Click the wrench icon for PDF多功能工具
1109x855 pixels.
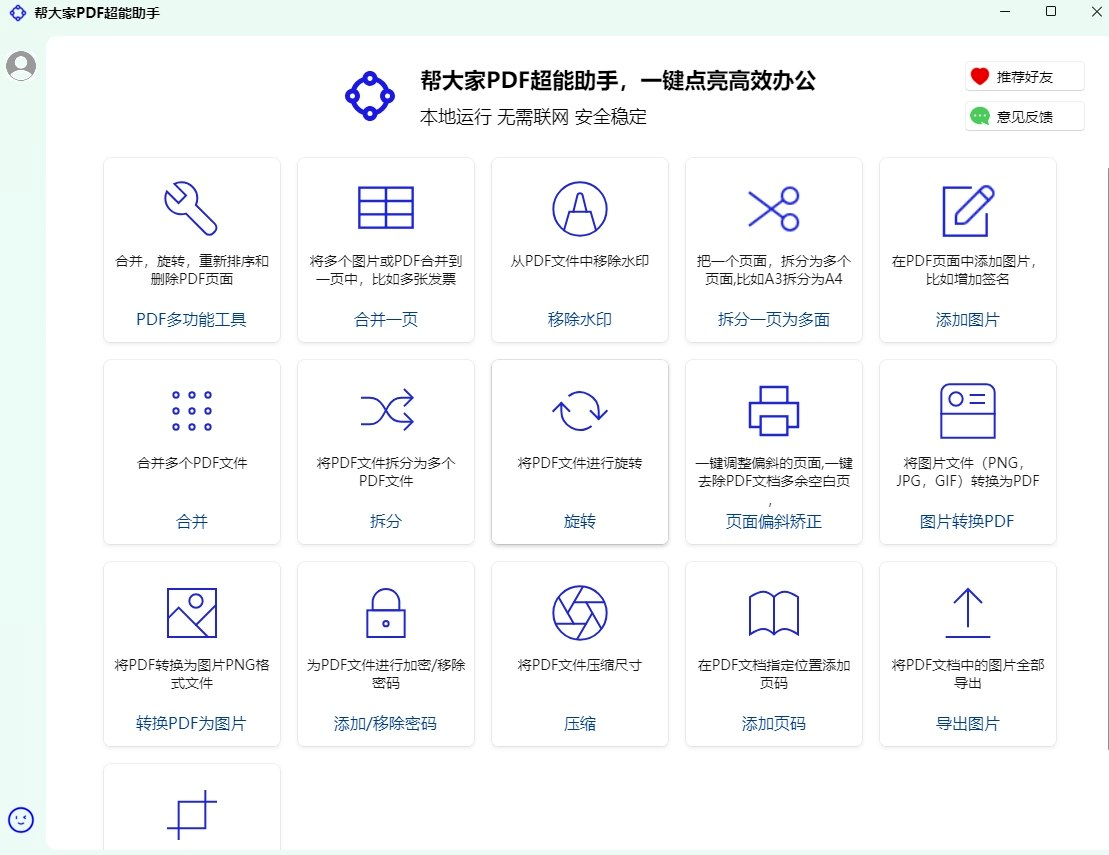tap(191, 209)
